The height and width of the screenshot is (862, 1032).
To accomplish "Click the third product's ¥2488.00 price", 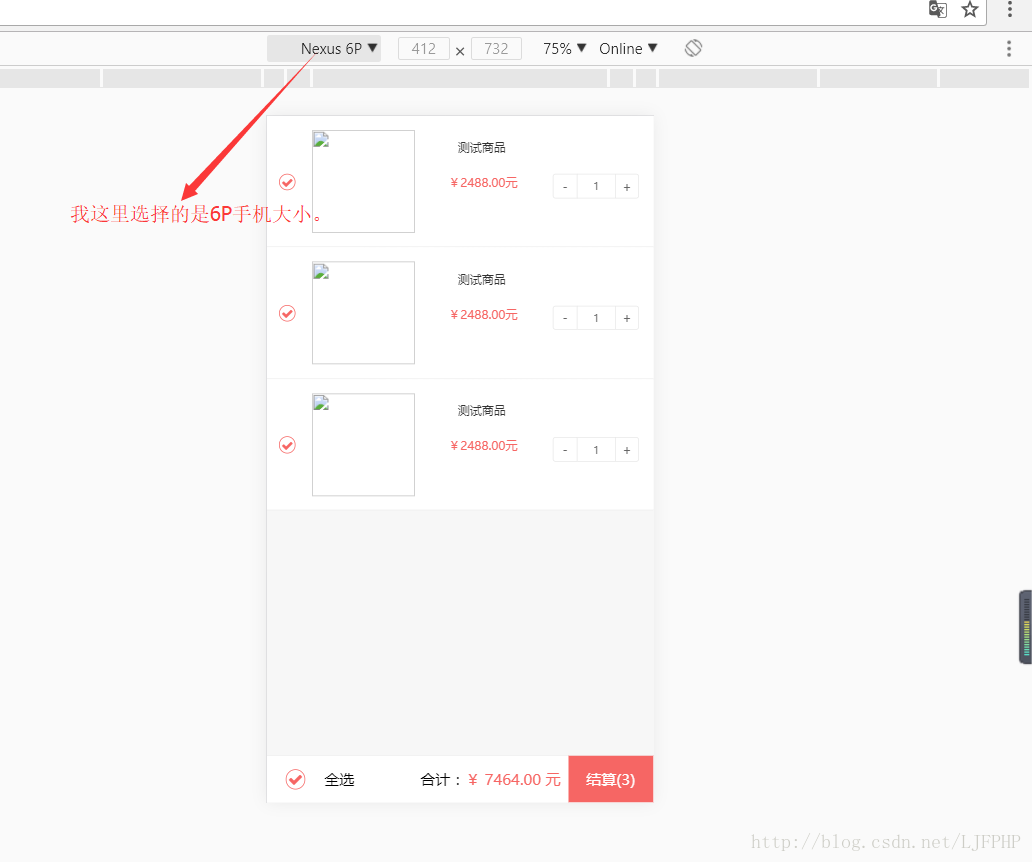I will pyautogui.click(x=484, y=446).
